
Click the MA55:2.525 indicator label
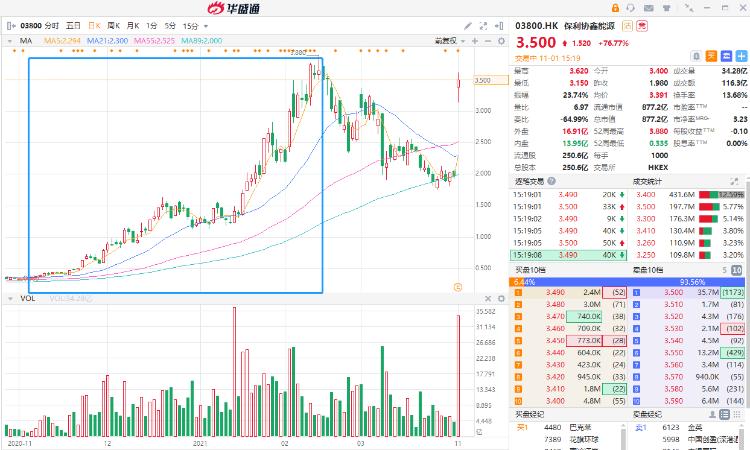pyautogui.click(x=154, y=41)
